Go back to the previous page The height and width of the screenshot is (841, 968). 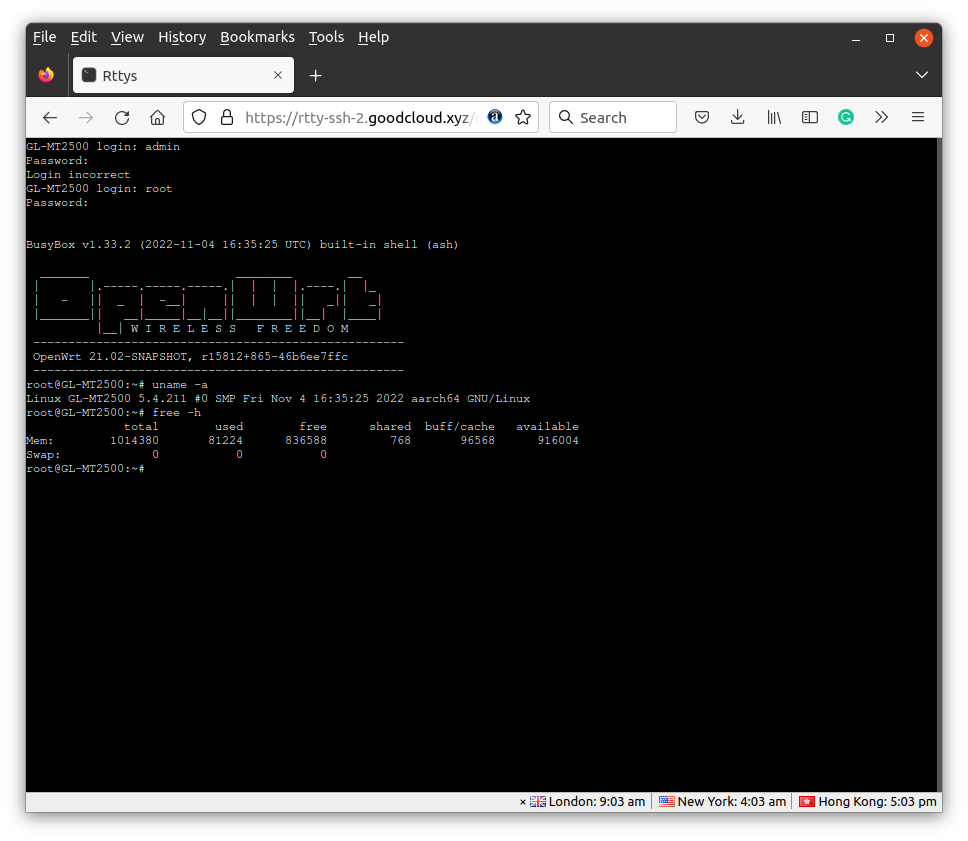pos(50,117)
